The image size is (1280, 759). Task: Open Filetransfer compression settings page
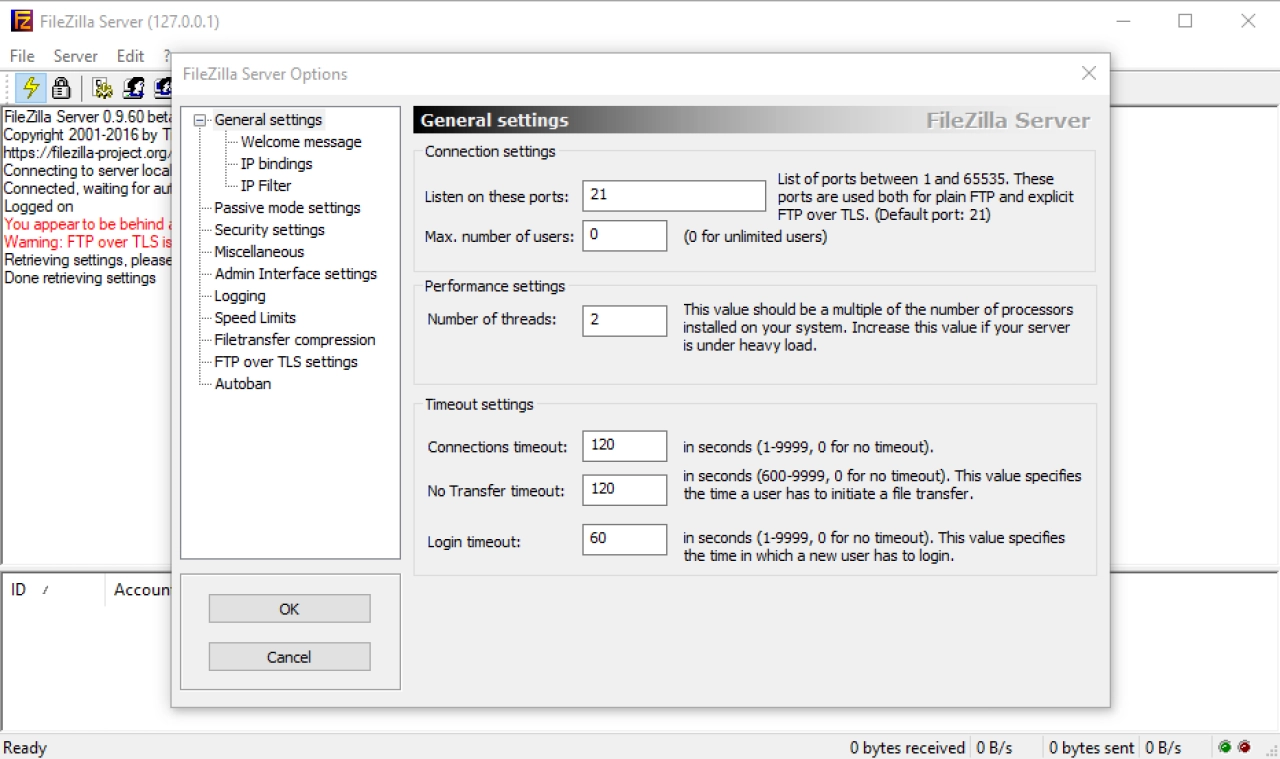[x=295, y=340]
